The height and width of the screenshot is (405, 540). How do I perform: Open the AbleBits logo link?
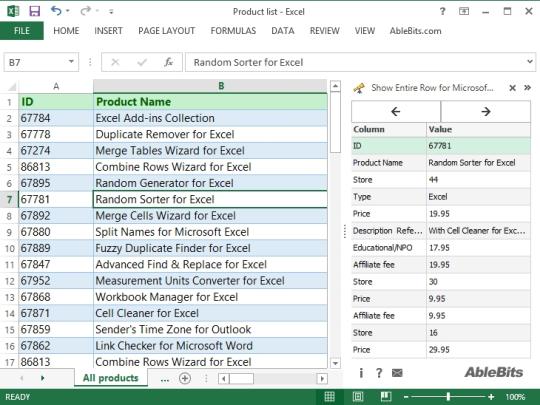494,372
